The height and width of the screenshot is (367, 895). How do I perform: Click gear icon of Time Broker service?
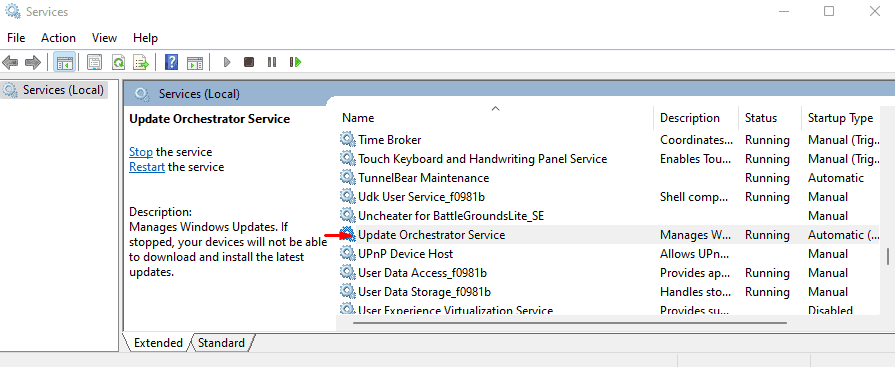click(348, 139)
